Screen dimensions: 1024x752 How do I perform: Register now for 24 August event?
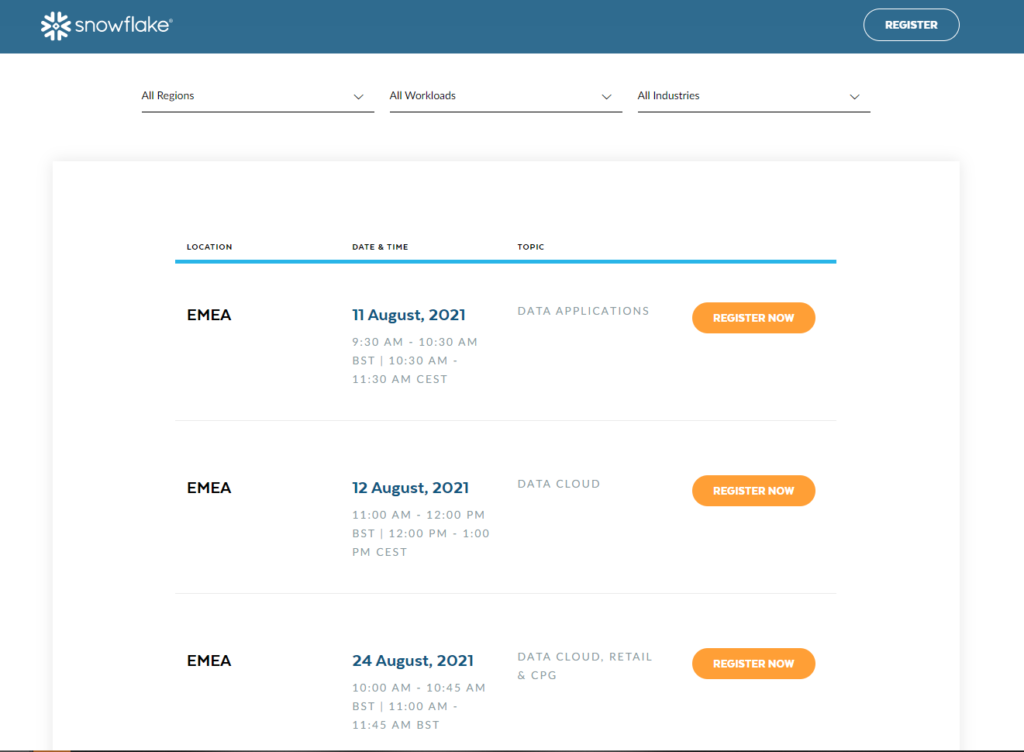tap(753, 664)
